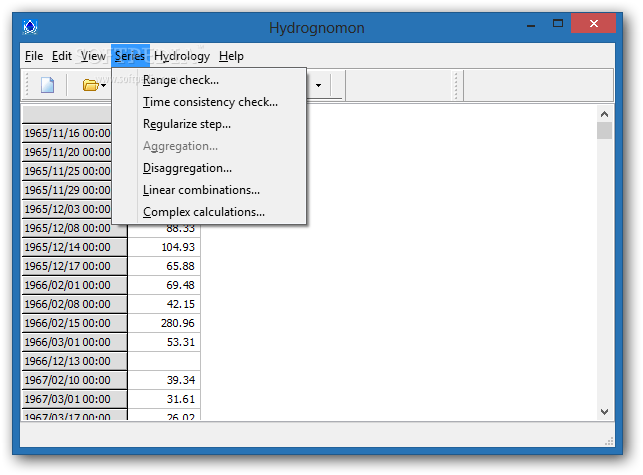Image resolution: width=643 pixels, height=475 pixels.
Task: Select row header 1965/12/08 00:00
Action: [75, 228]
